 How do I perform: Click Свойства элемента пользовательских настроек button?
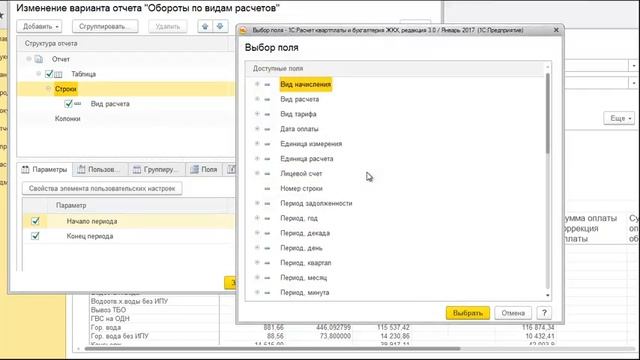click(102, 189)
